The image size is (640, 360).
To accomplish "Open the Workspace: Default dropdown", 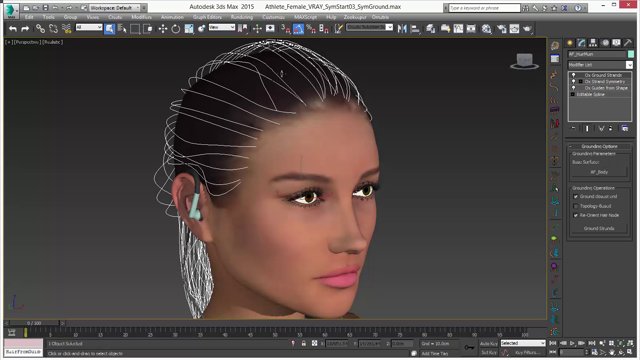I will coord(114,7).
